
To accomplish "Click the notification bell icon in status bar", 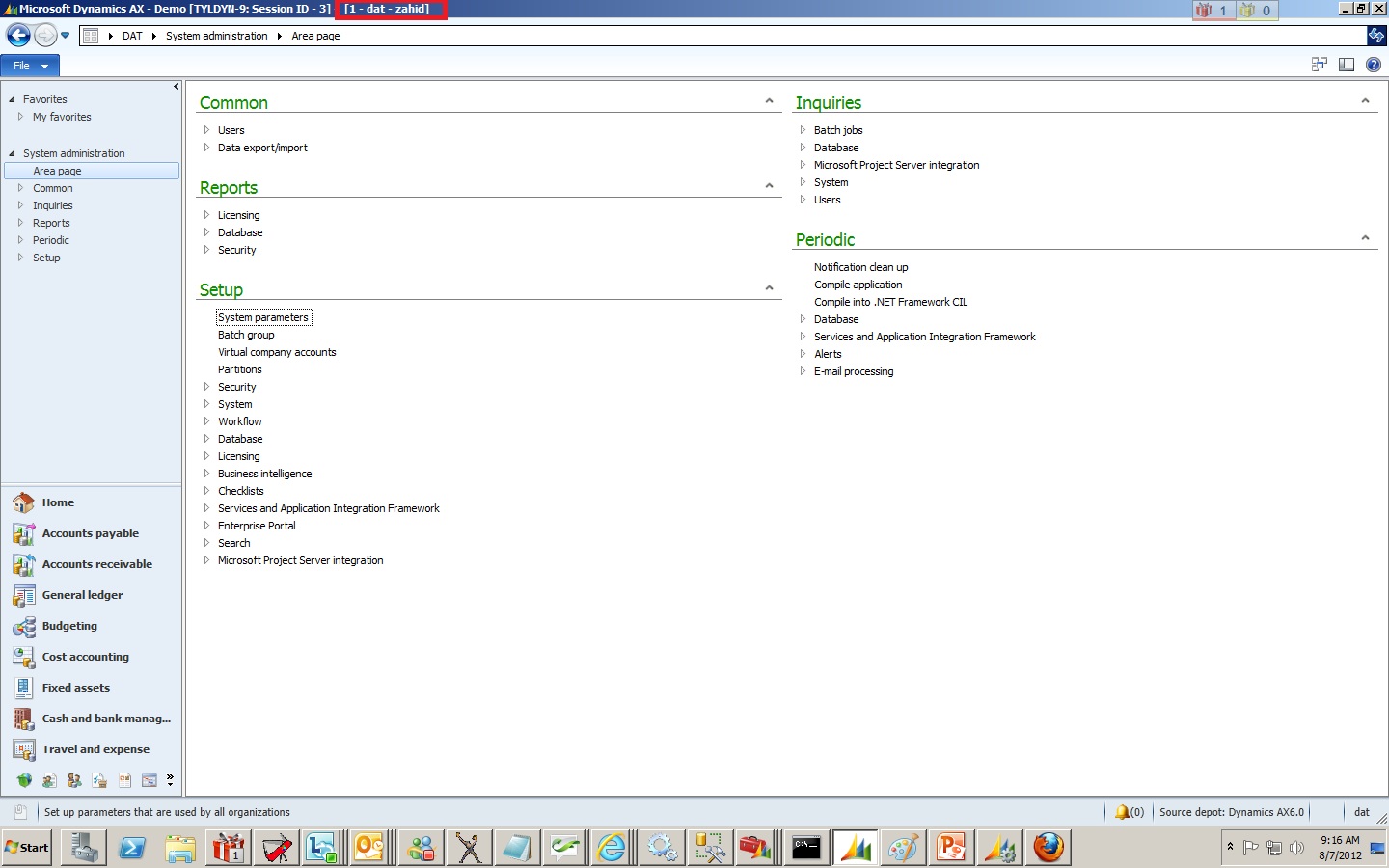I will tap(1122, 812).
